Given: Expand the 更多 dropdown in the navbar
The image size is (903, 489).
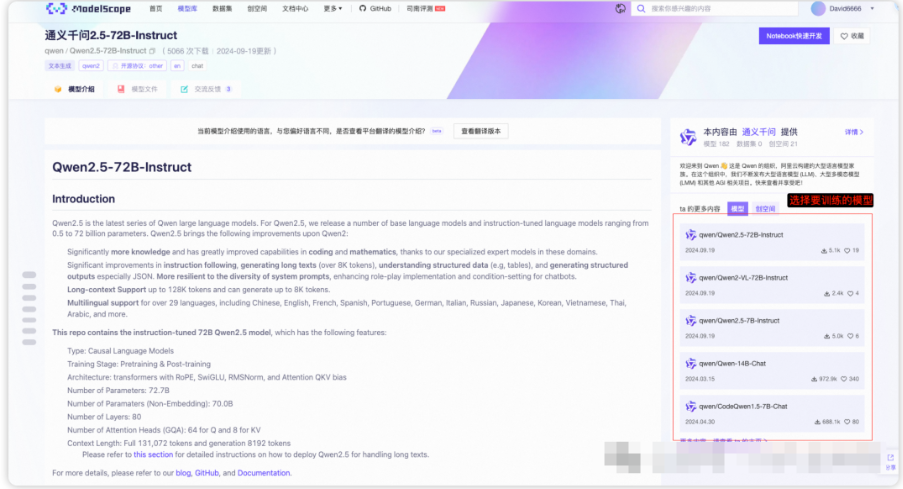Looking at the screenshot, I should [333, 9].
